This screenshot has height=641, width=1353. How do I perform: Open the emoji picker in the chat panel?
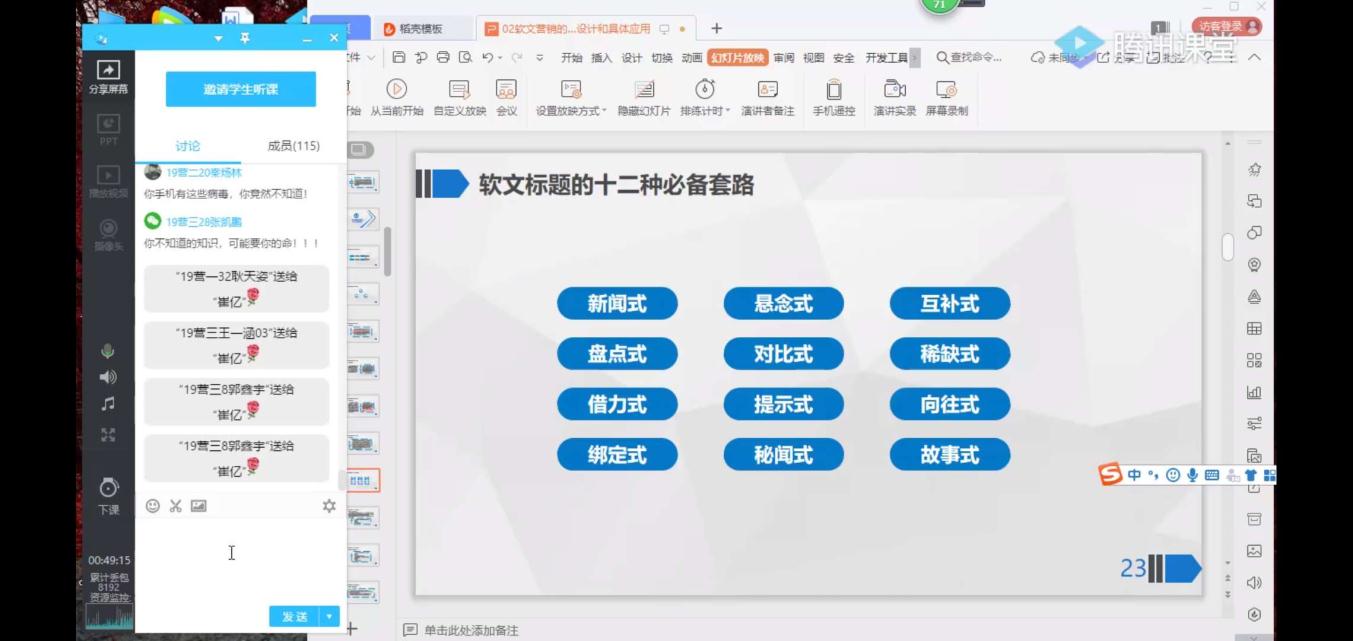click(152, 506)
